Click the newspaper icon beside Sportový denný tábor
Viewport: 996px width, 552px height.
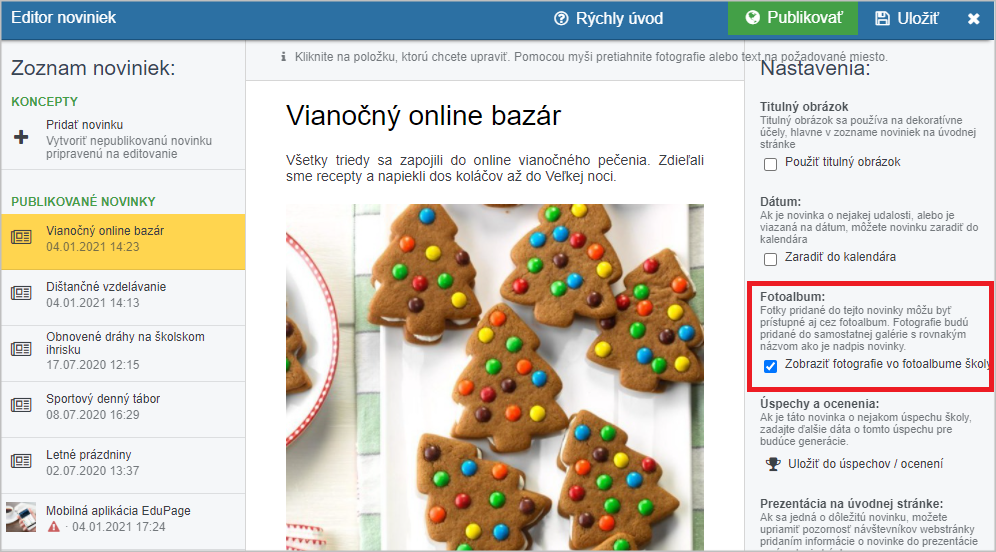21,405
